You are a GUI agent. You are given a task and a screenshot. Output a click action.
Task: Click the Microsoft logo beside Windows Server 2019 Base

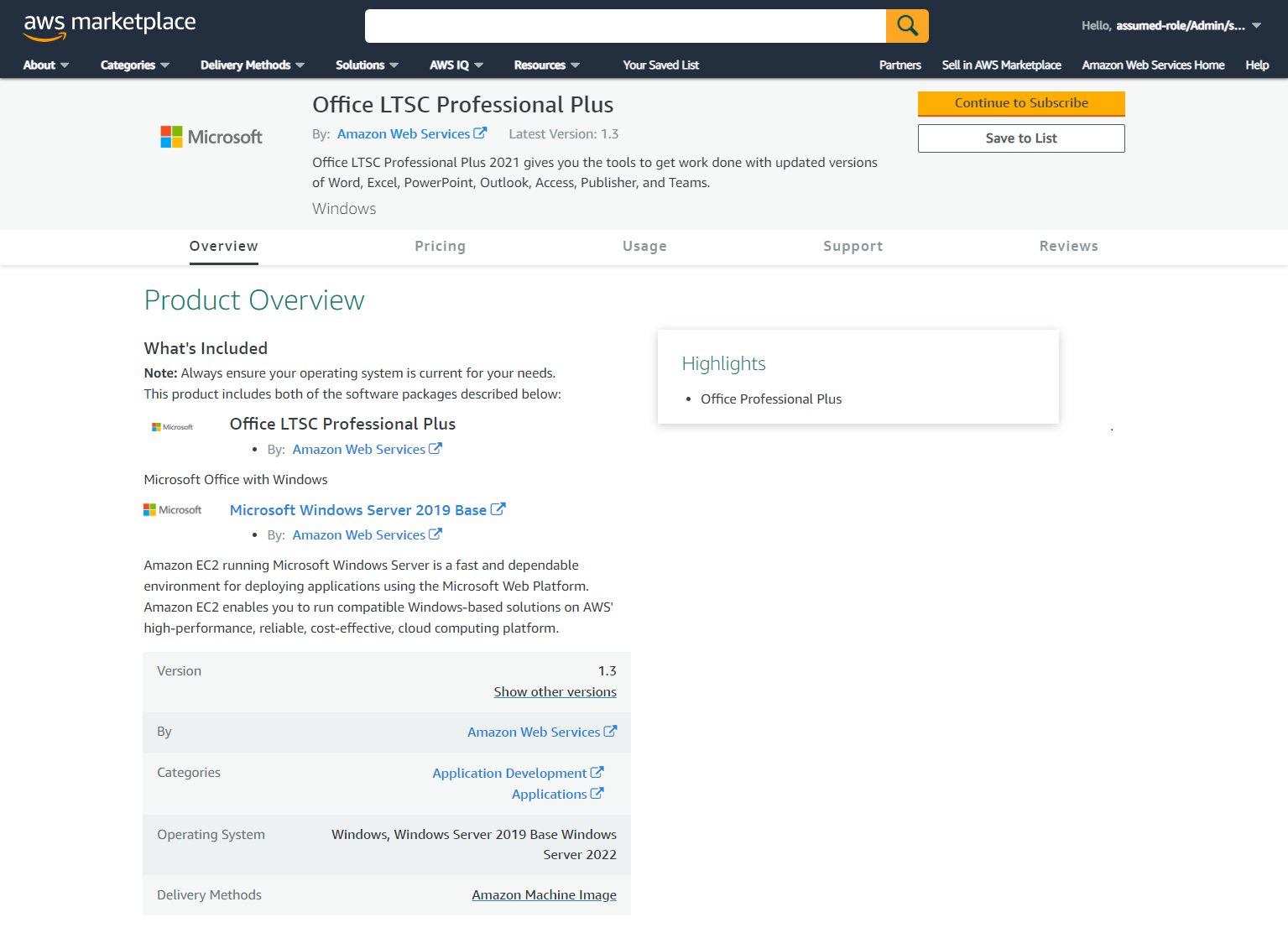tap(173, 509)
